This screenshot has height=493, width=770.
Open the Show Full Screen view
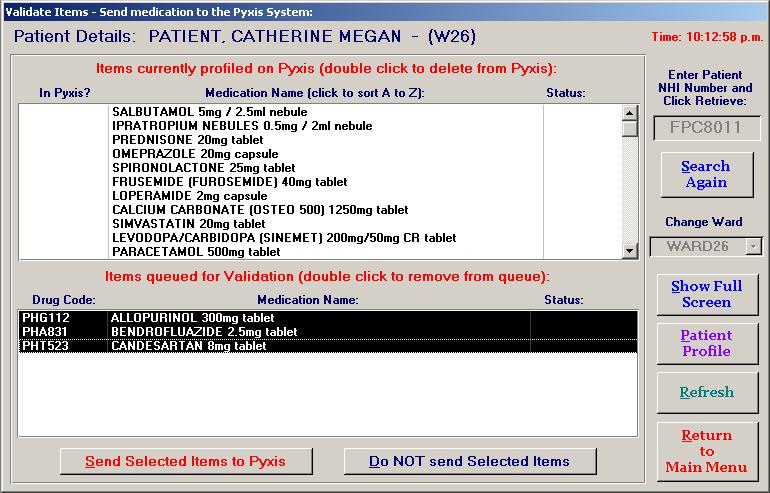706,294
